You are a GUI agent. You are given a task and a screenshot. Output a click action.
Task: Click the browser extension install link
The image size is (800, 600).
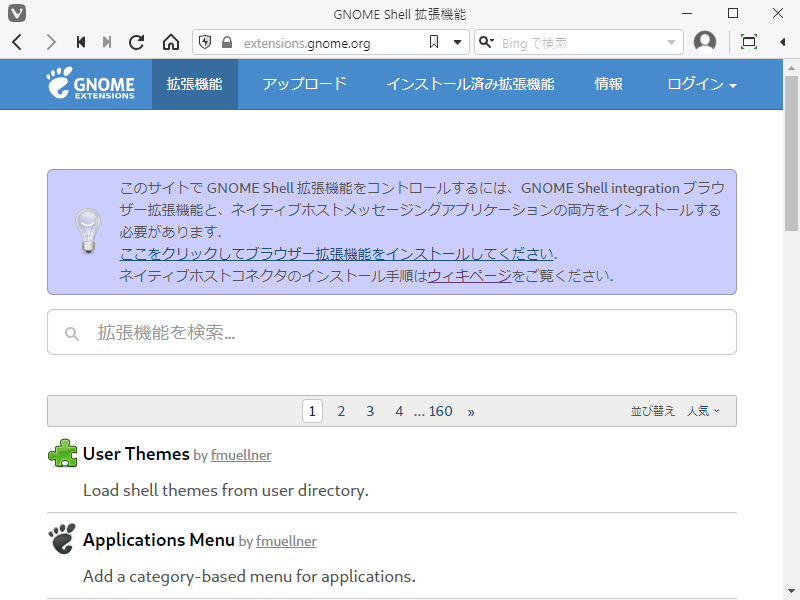337,254
